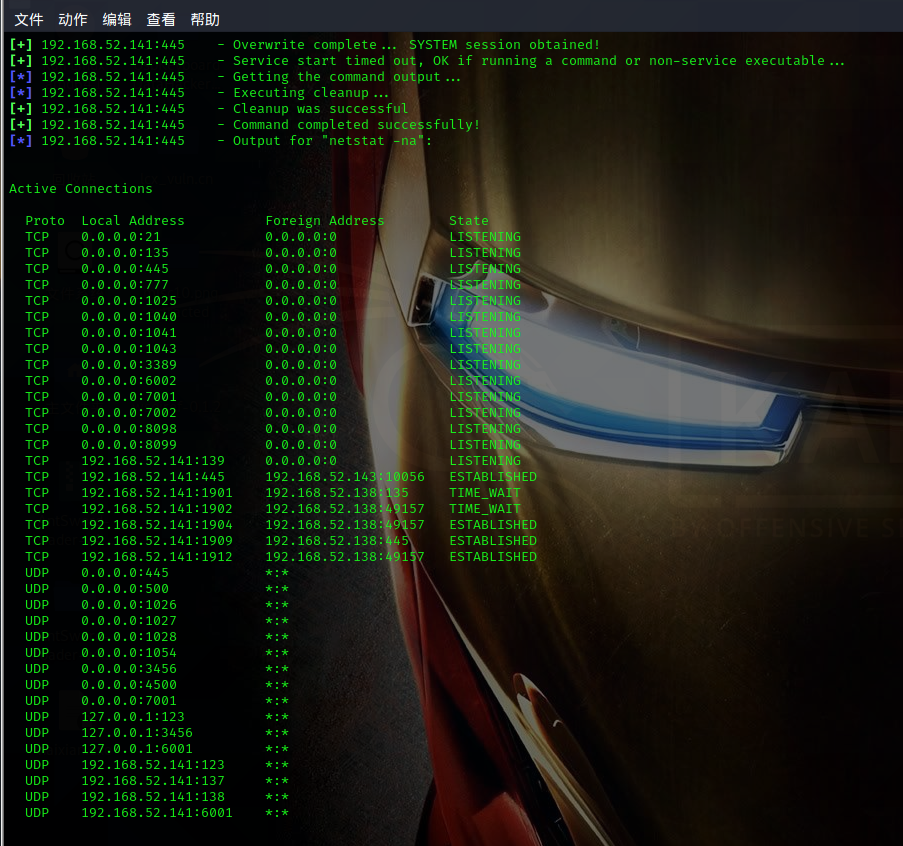The width and height of the screenshot is (903, 846).
Task: Click UDP local address 0.0.0.0:1026
Action: pyautogui.click(x=129, y=605)
